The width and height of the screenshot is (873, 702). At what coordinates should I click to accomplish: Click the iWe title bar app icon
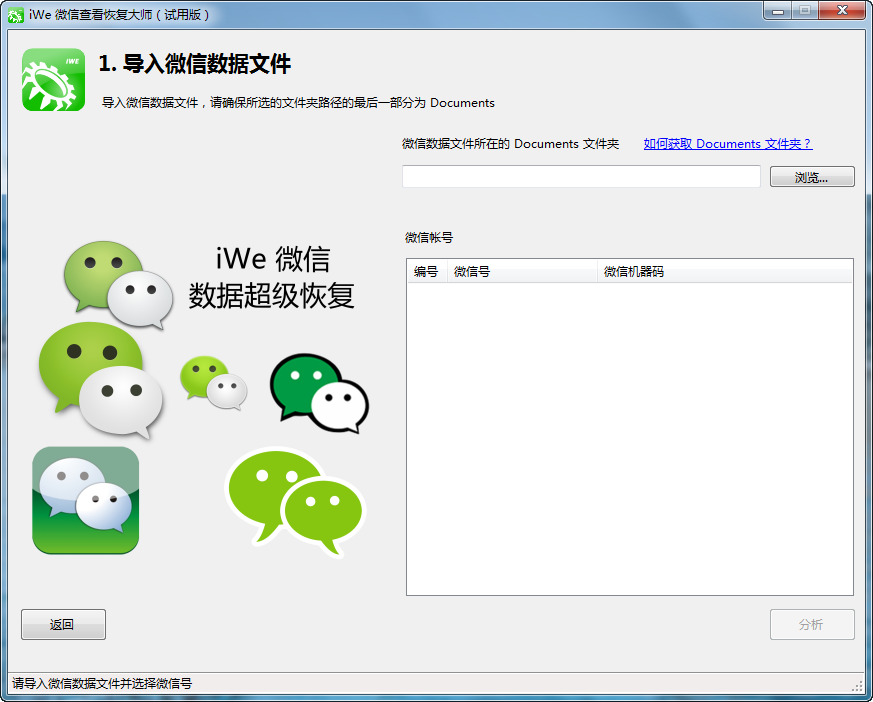tap(16, 15)
